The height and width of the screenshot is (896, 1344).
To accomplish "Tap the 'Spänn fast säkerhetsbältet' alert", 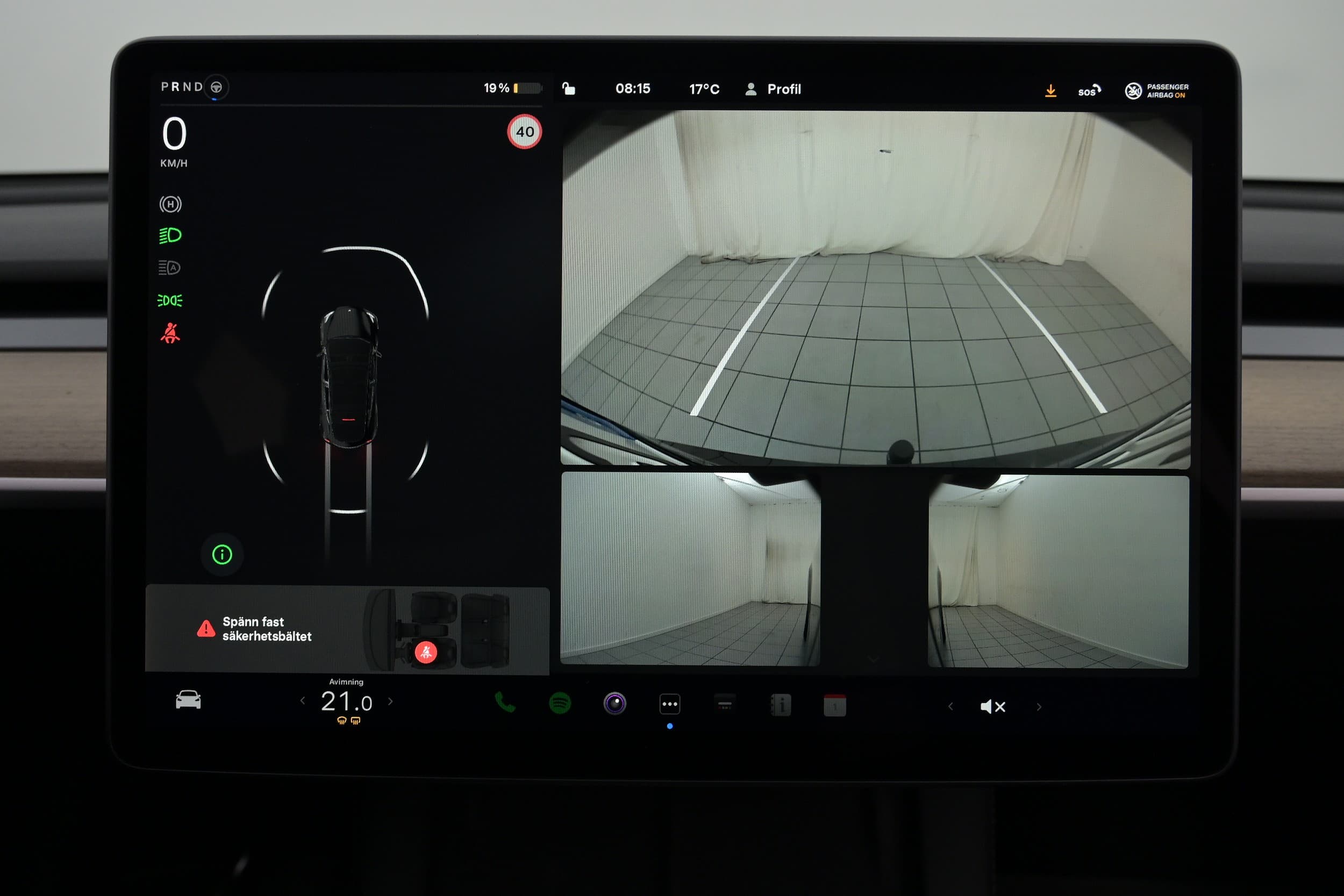I will (347, 629).
